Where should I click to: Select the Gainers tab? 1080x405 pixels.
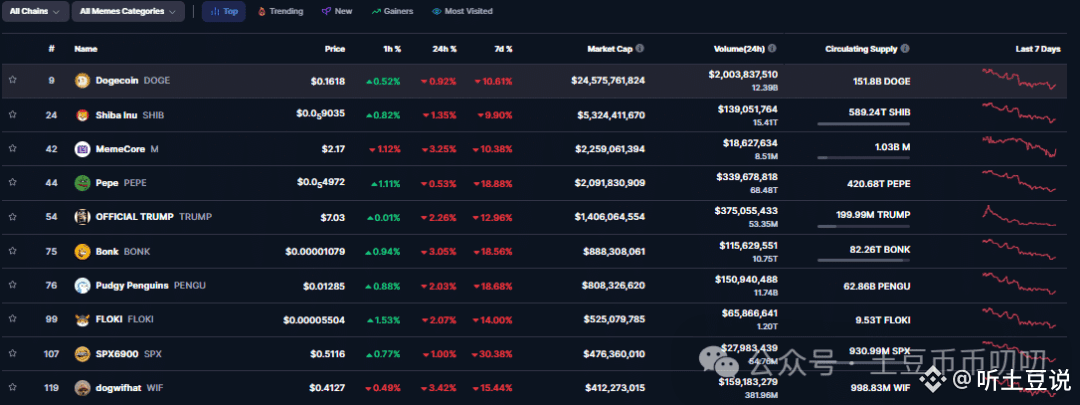[x=391, y=12]
